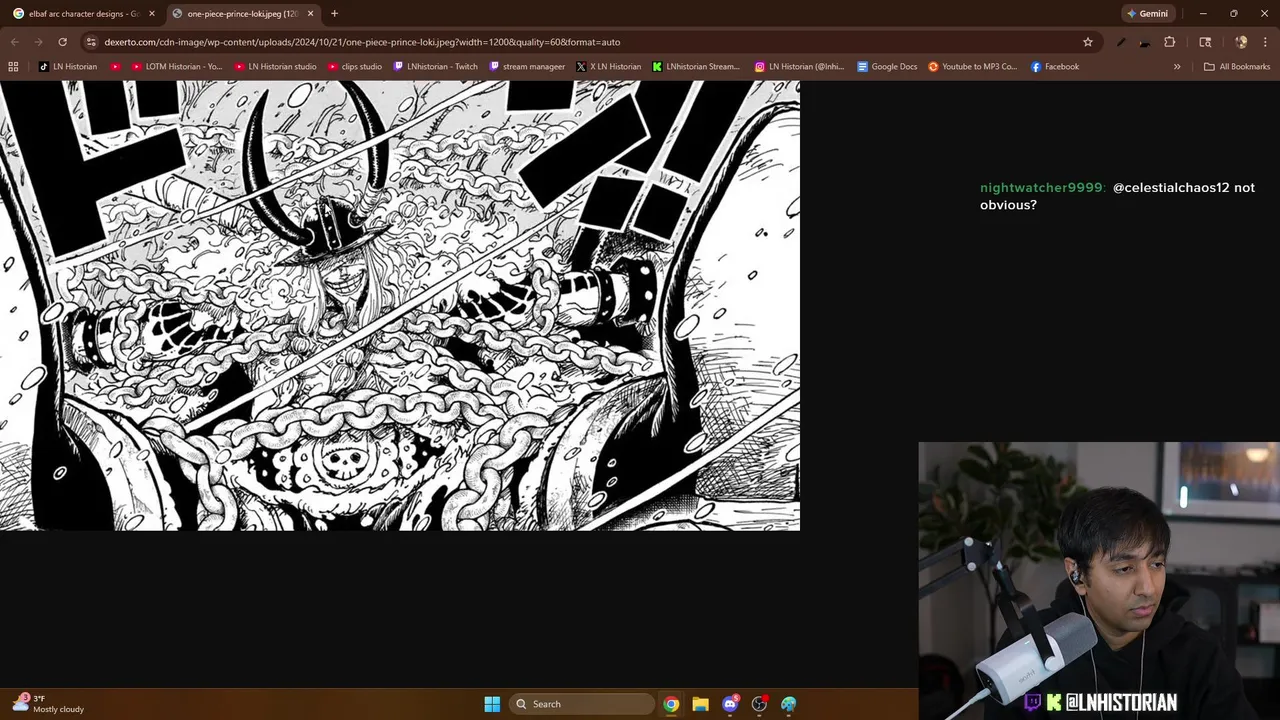
Task: Select the one-piece-prince-loki.jpeg tab
Action: [241, 14]
